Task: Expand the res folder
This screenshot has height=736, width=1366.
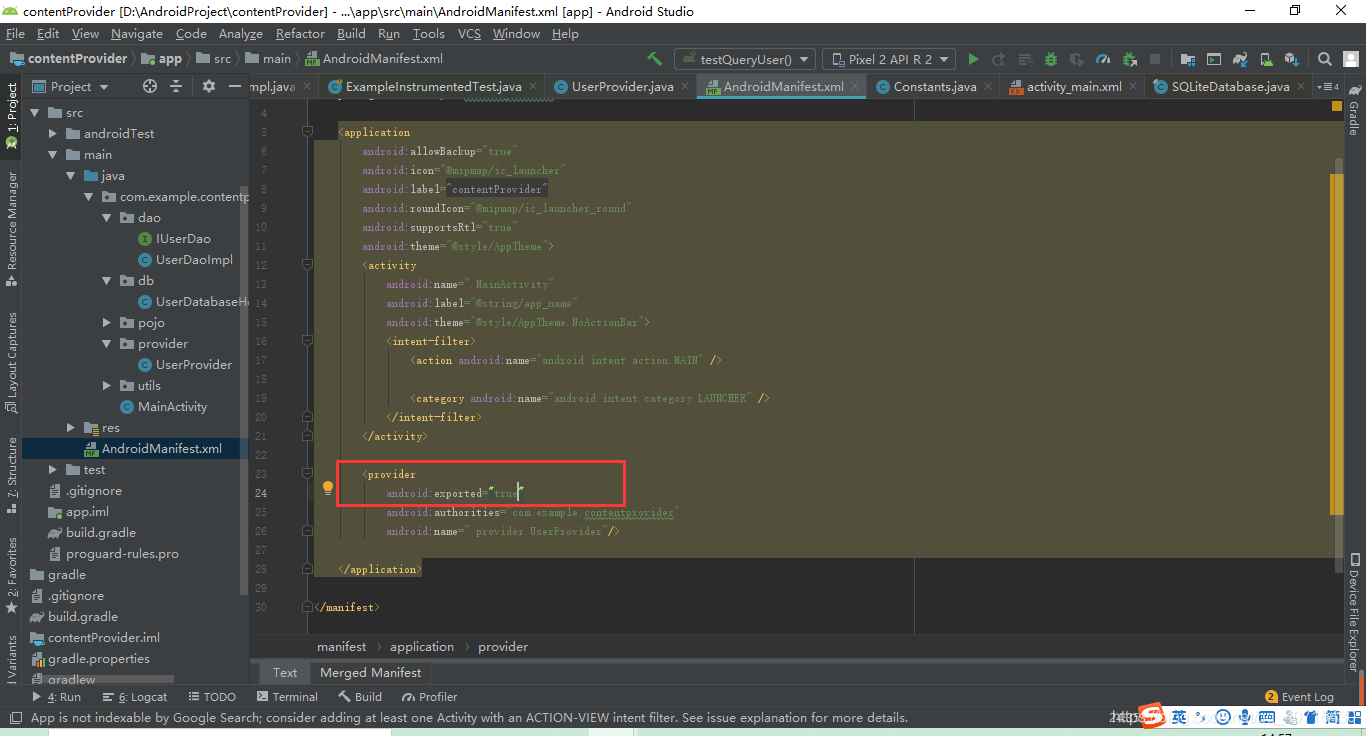Action: click(x=71, y=428)
